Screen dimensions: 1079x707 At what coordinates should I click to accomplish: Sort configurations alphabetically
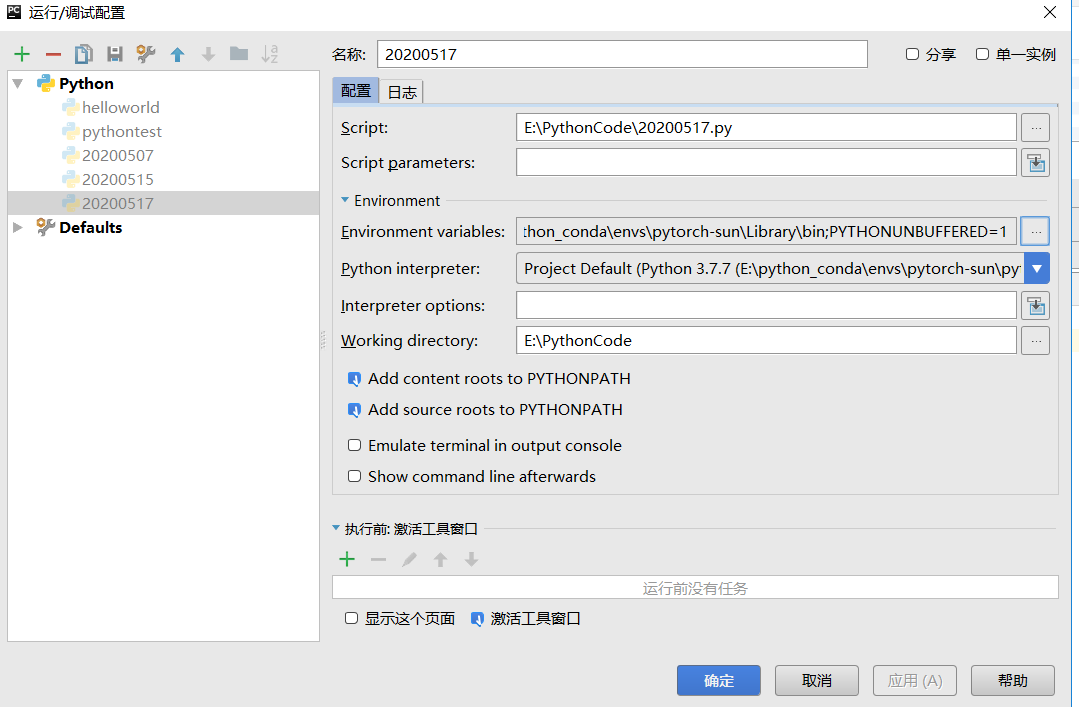268,54
